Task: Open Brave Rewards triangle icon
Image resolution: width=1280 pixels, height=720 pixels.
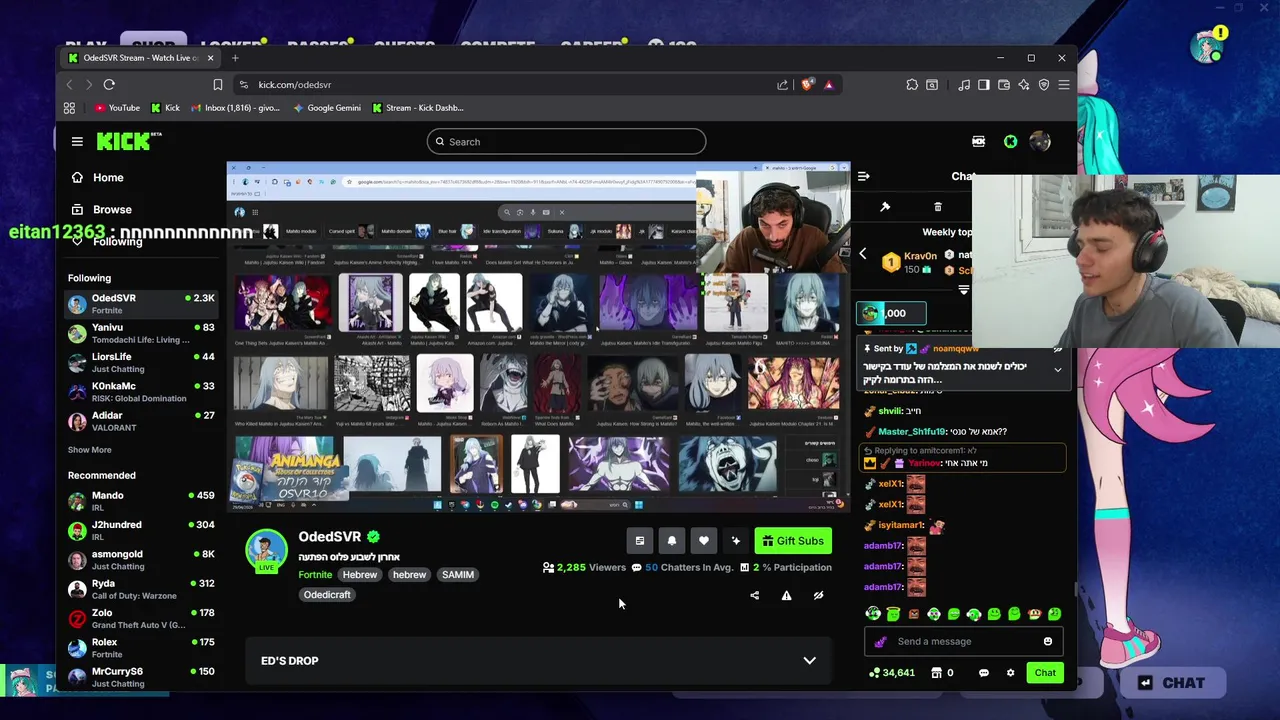Action: 828,85
